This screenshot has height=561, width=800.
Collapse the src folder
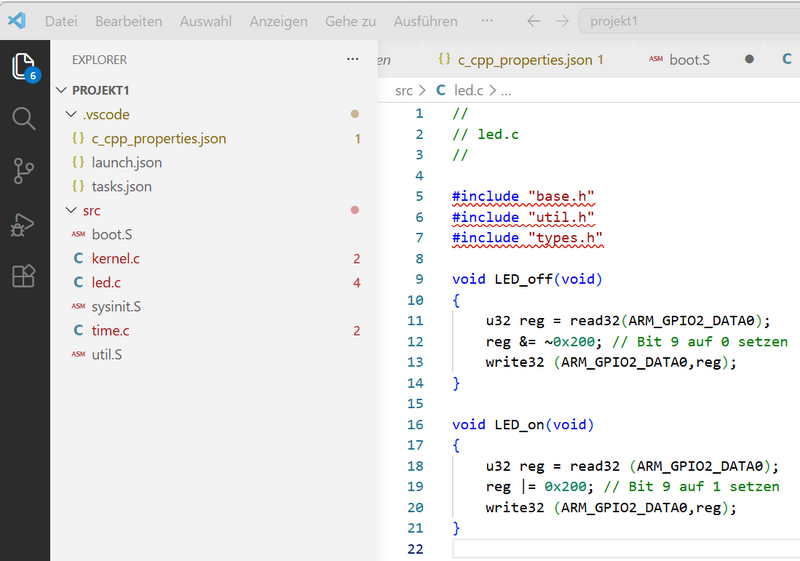tap(71, 210)
